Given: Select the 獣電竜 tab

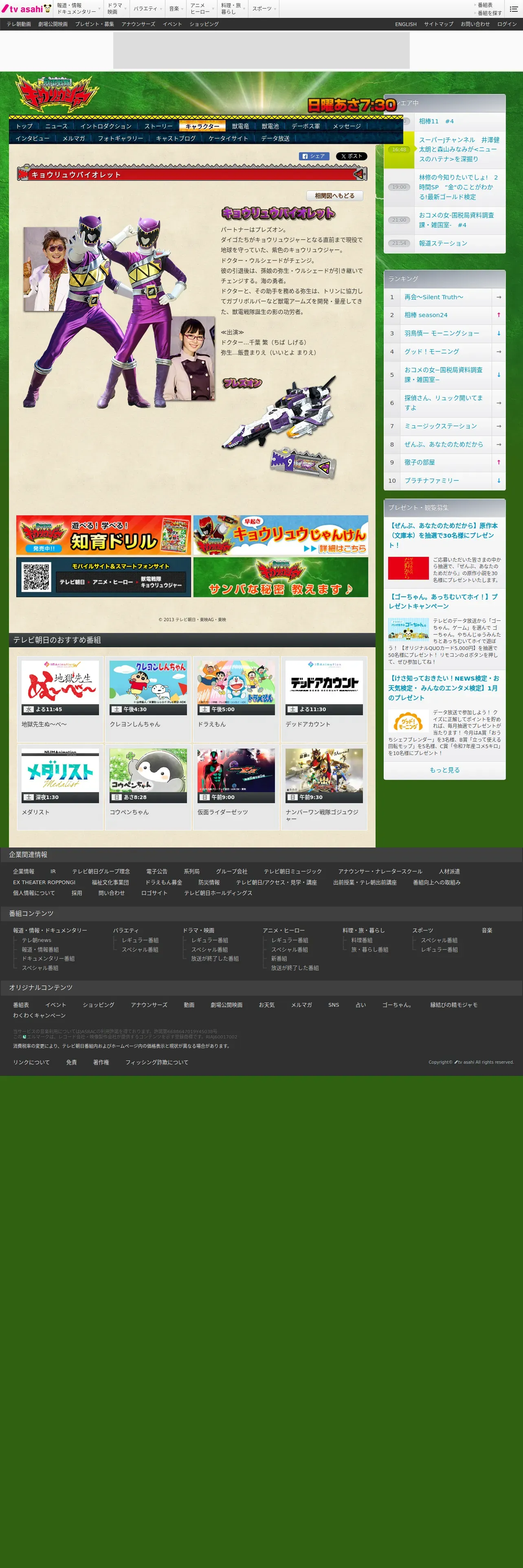Looking at the screenshot, I should pos(240,126).
